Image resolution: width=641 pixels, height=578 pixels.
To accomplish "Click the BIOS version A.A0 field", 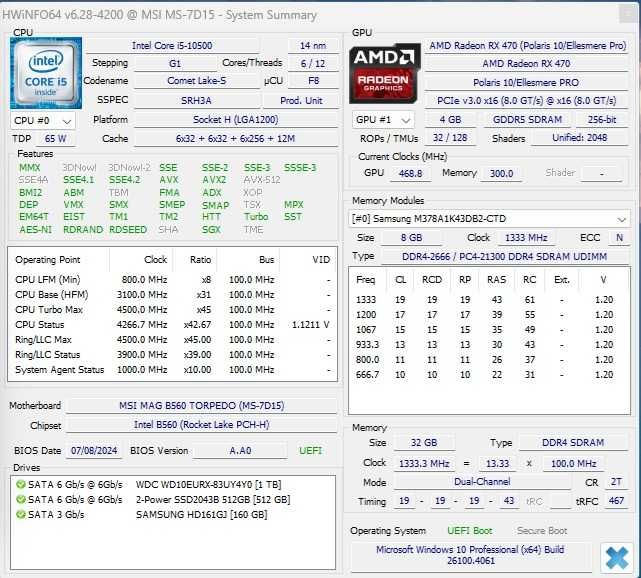I will (x=240, y=450).
